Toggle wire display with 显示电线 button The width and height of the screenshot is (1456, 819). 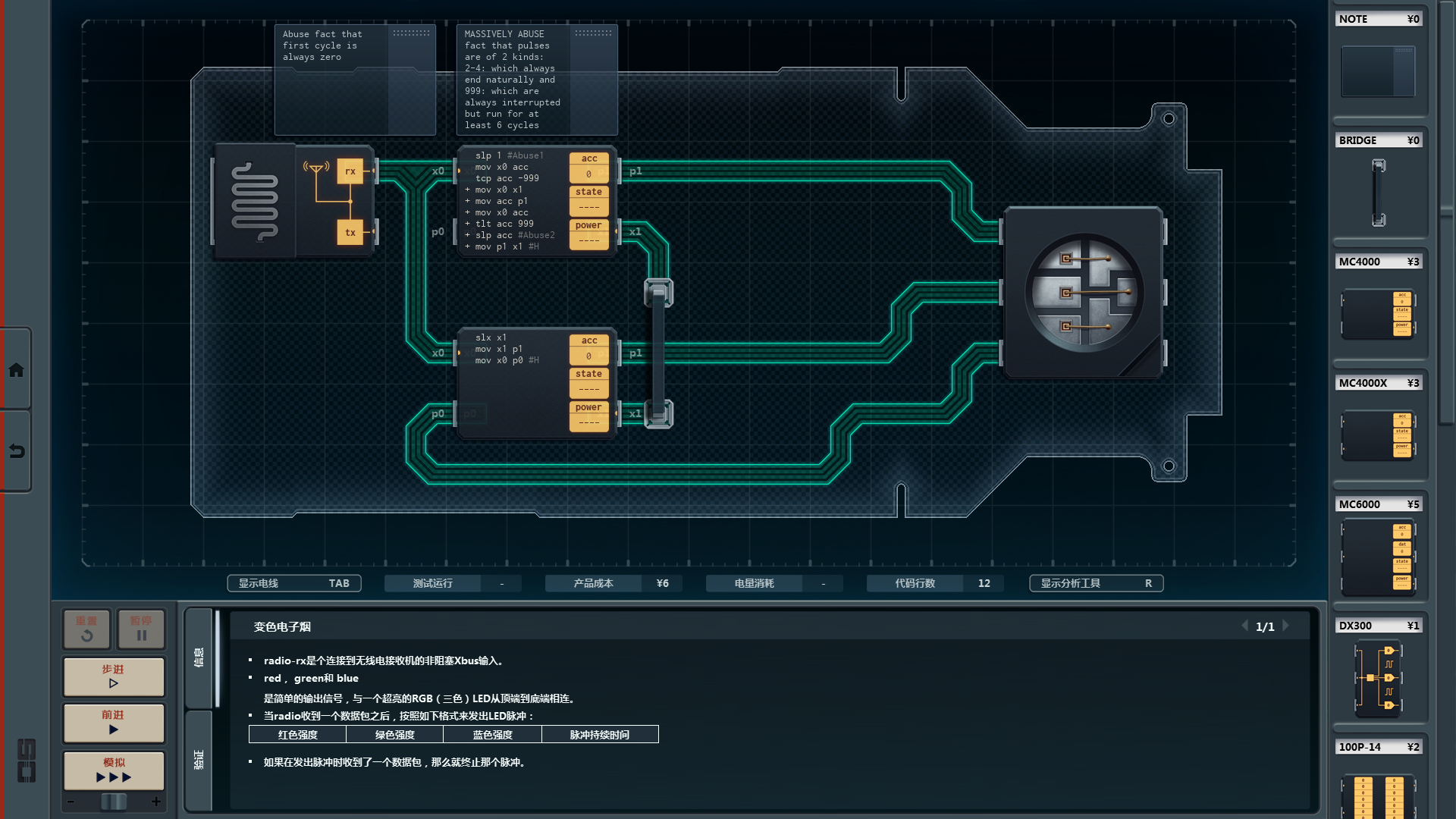tap(294, 583)
